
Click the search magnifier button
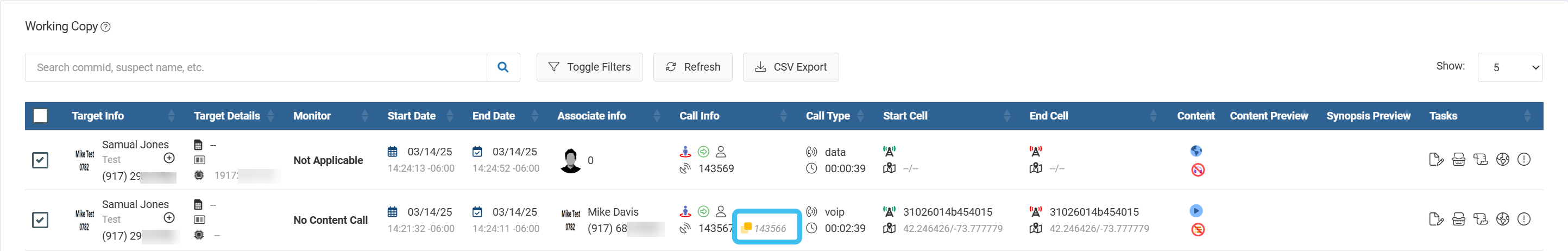(x=503, y=67)
